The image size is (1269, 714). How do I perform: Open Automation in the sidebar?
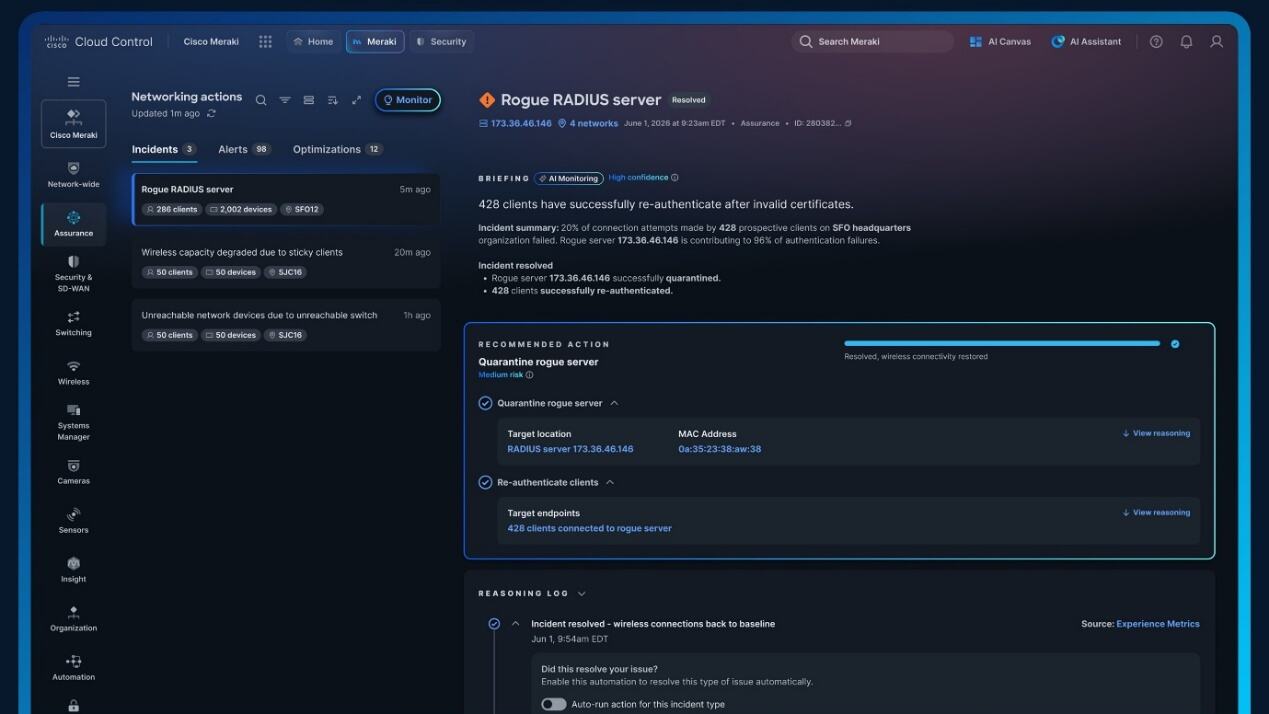coord(74,668)
